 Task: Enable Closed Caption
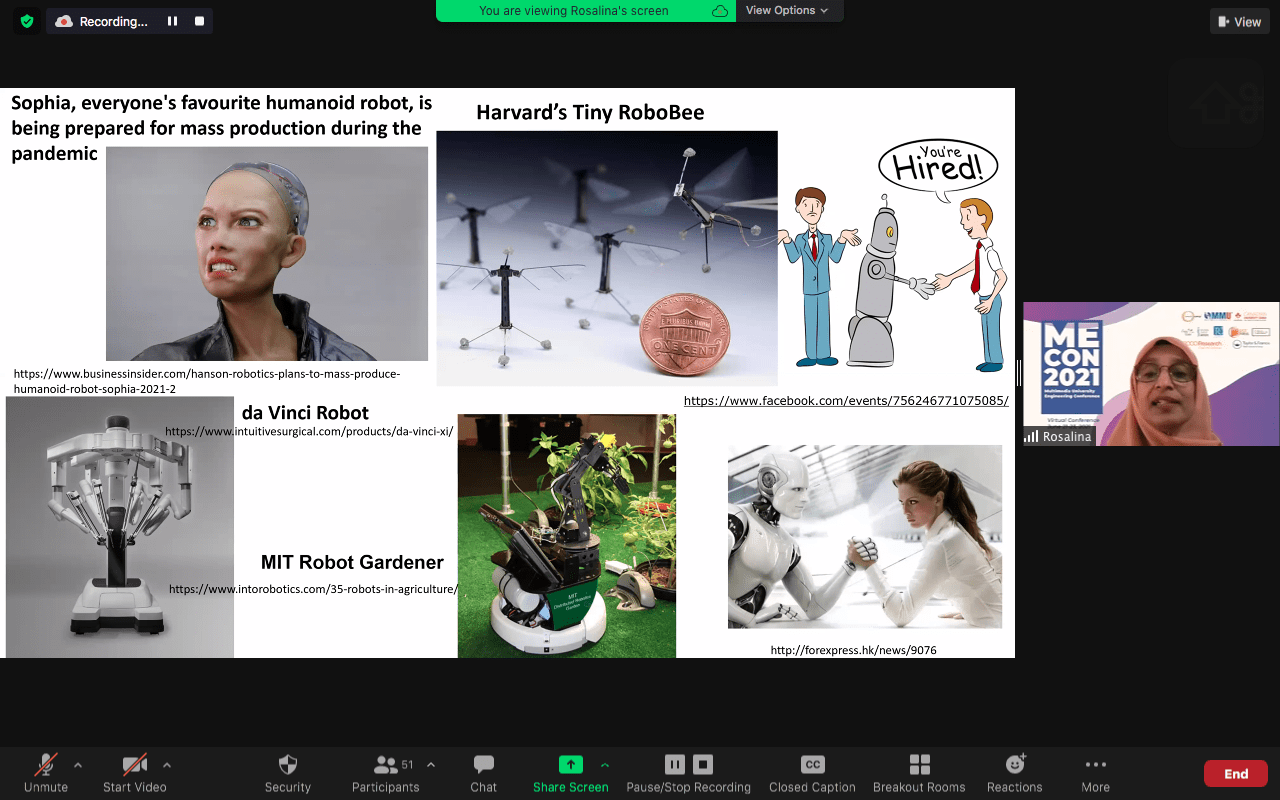813,773
